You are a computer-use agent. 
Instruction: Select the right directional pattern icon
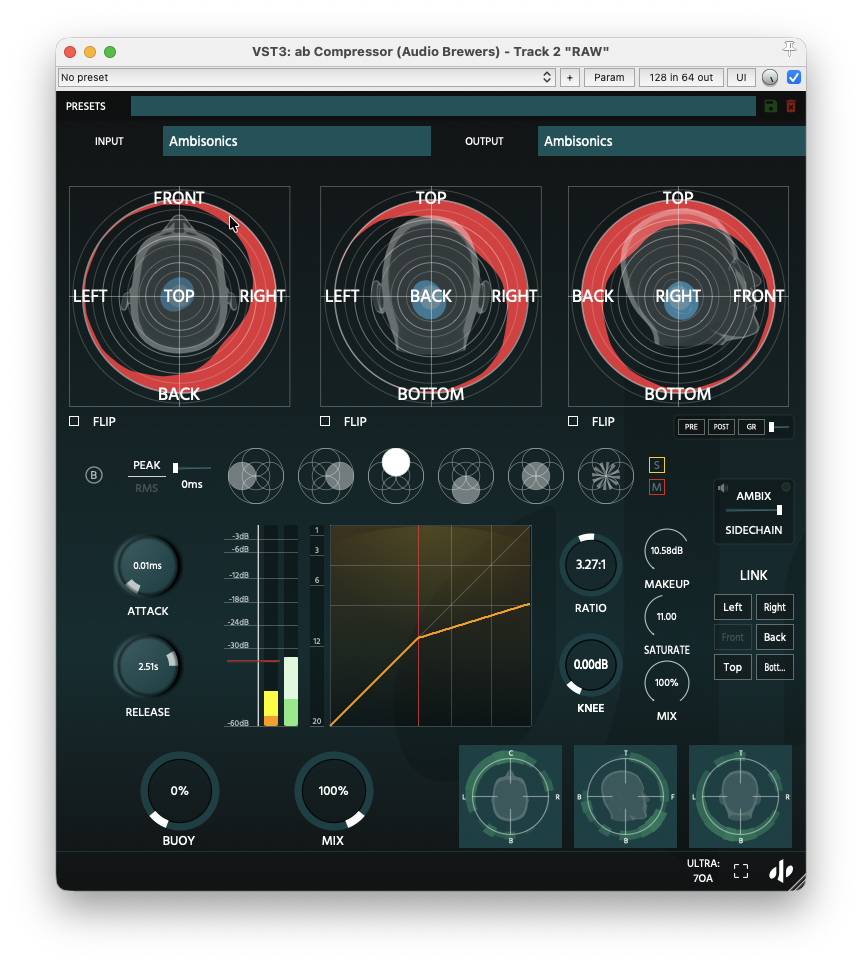click(326, 476)
